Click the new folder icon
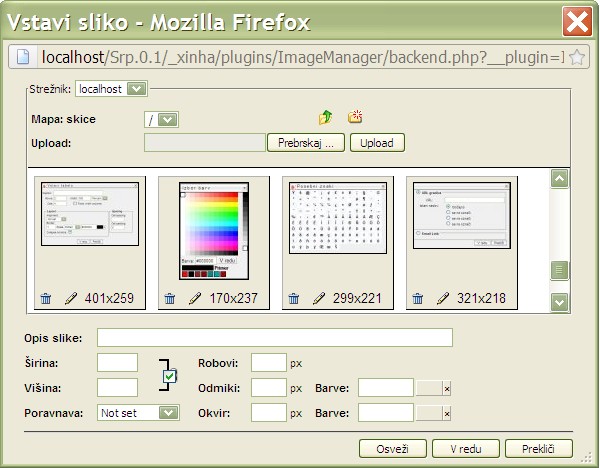Image resolution: width=600 pixels, height=468 pixels. point(355,118)
